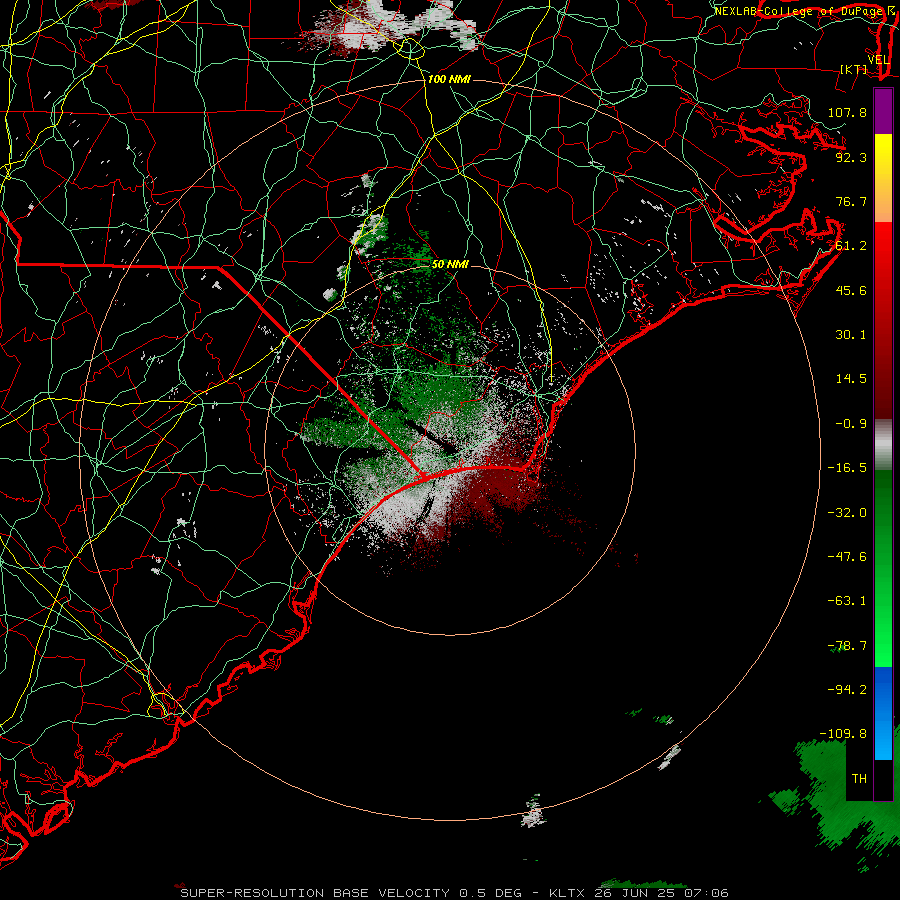Viewport: 900px width, 900px height.
Task: Select the -94.2 value on velocity scale
Action: (847, 689)
